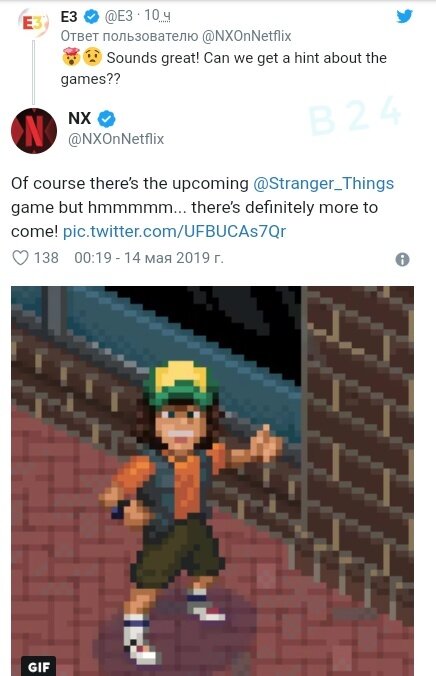Open the E3 profile avatar
The image size is (436, 676).
[x=33, y=23]
